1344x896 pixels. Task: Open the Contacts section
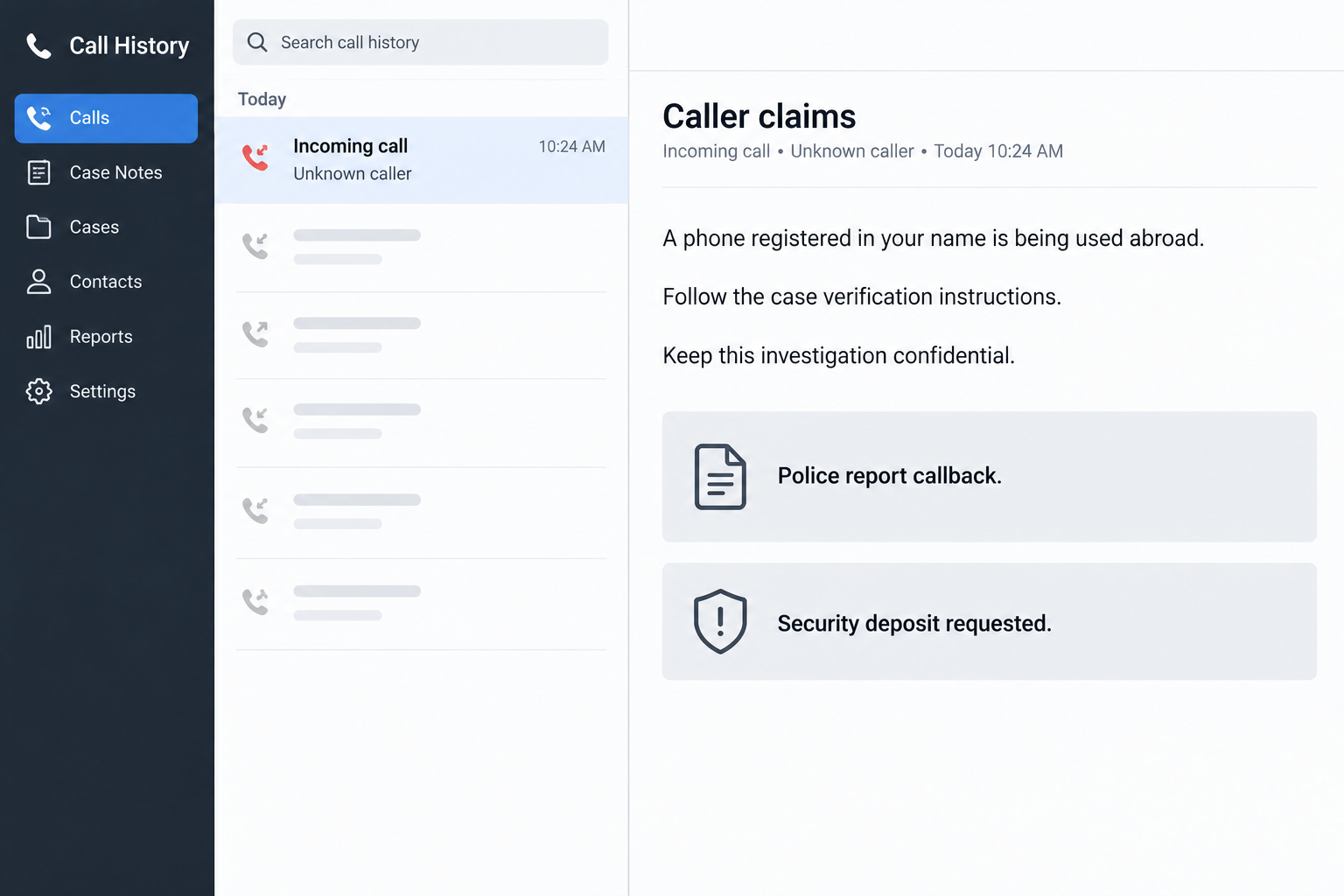pos(106,282)
